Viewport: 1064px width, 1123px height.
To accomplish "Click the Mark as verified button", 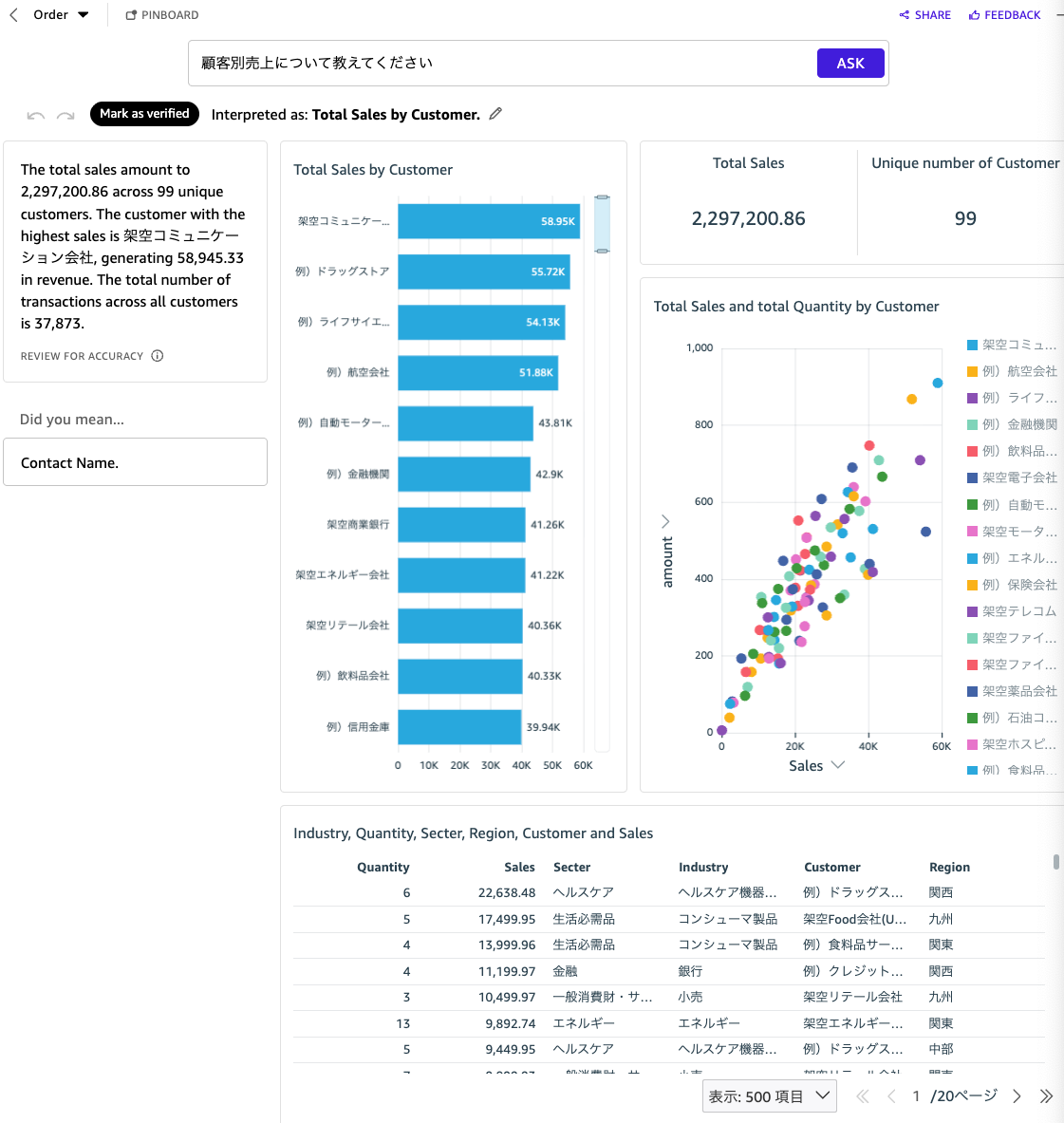I will click(144, 114).
